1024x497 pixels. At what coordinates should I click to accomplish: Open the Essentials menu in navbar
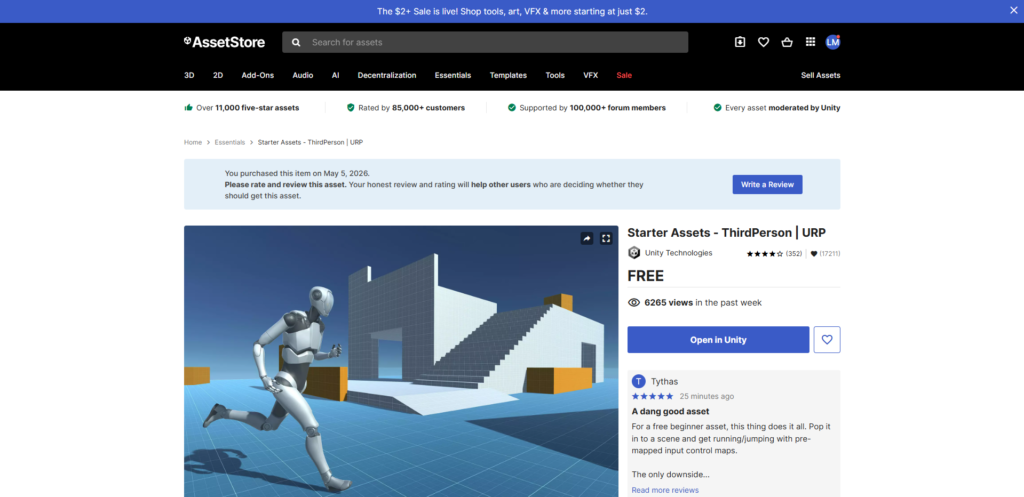[x=453, y=75]
